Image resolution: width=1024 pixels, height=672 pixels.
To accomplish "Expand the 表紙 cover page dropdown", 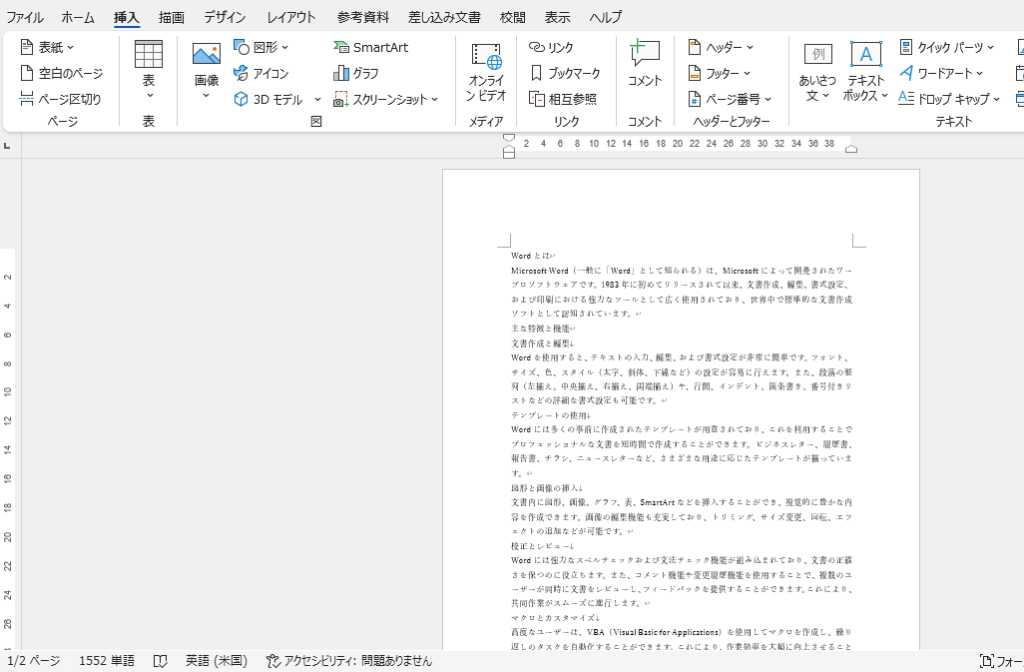I will 71,48.
